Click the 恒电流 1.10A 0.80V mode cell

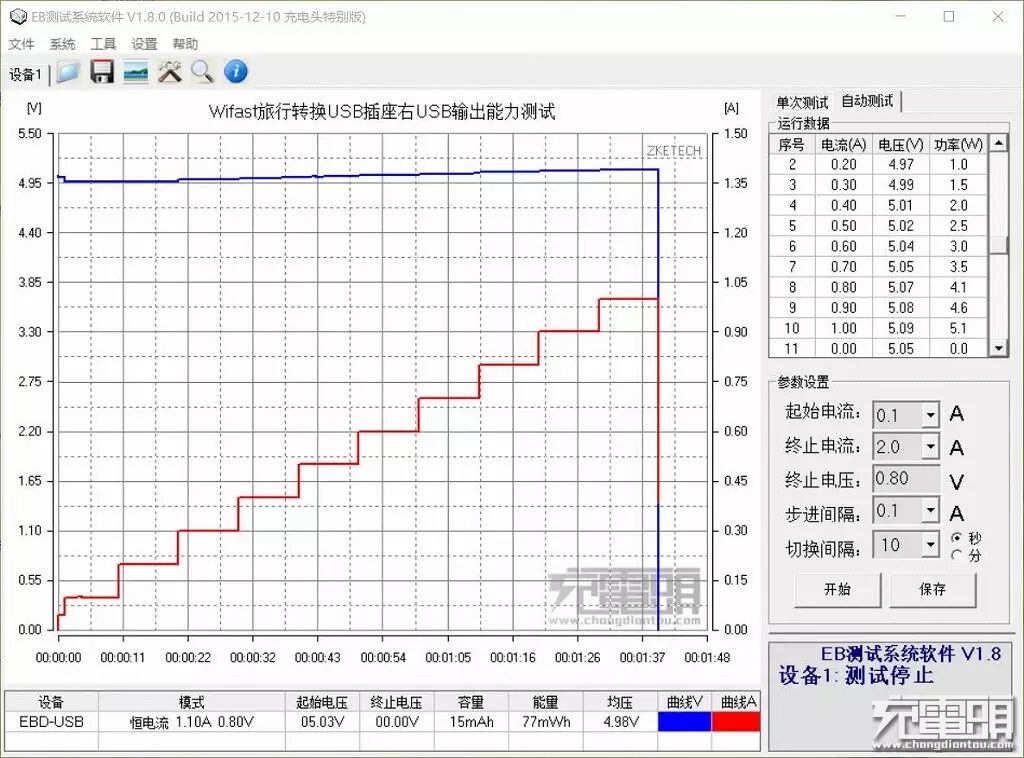tap(191, 721)
